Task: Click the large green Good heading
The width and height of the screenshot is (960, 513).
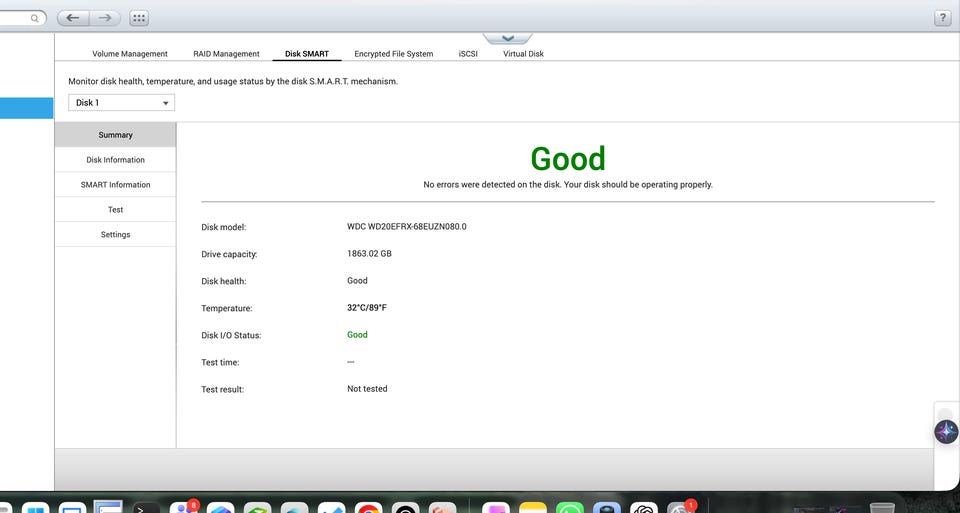Action: (x=568, y=159)
